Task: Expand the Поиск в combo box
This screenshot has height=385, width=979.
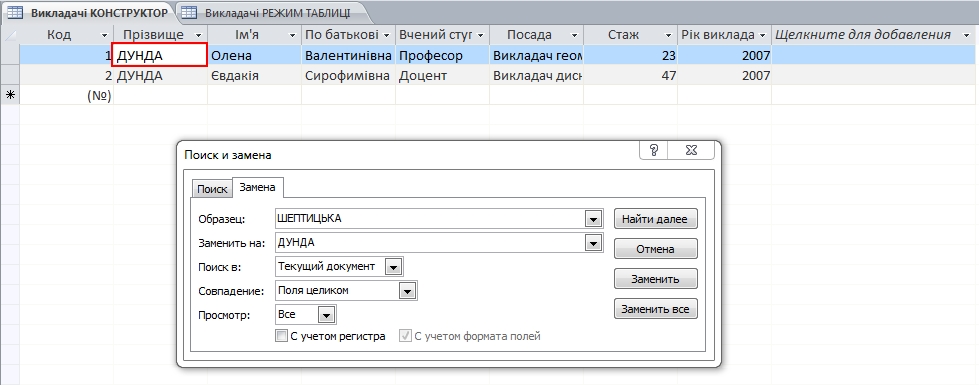Action: pyautogui.click(x=393, y=267)
